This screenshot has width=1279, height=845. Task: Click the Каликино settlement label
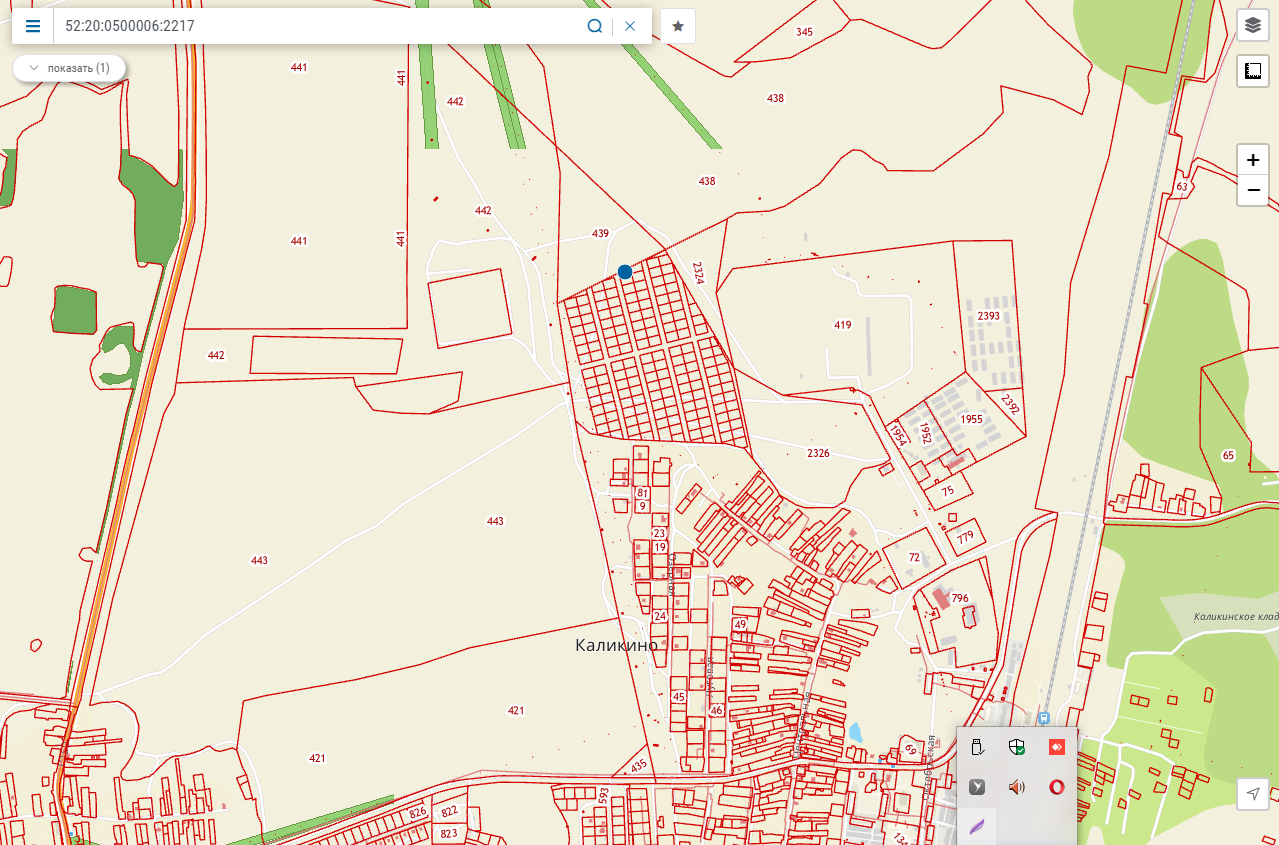(616, 645)
